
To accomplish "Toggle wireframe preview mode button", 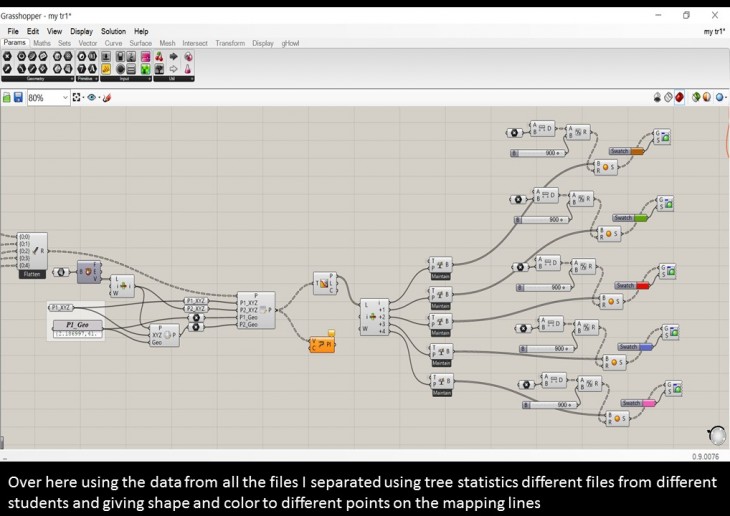I will 668,98.
